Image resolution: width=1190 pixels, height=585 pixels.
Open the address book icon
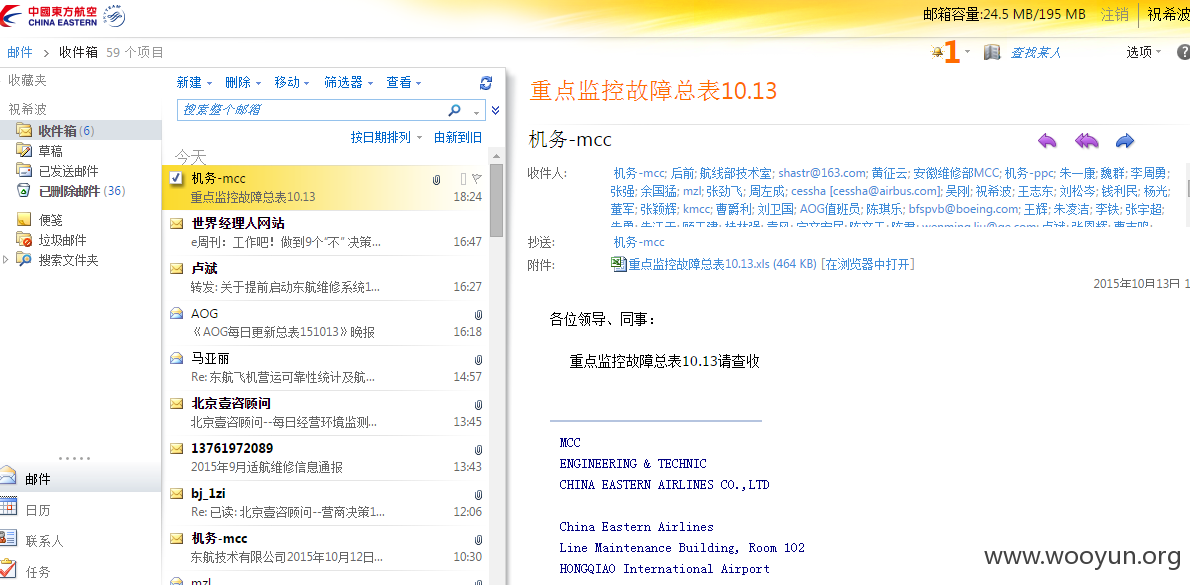tap(992, 52)
